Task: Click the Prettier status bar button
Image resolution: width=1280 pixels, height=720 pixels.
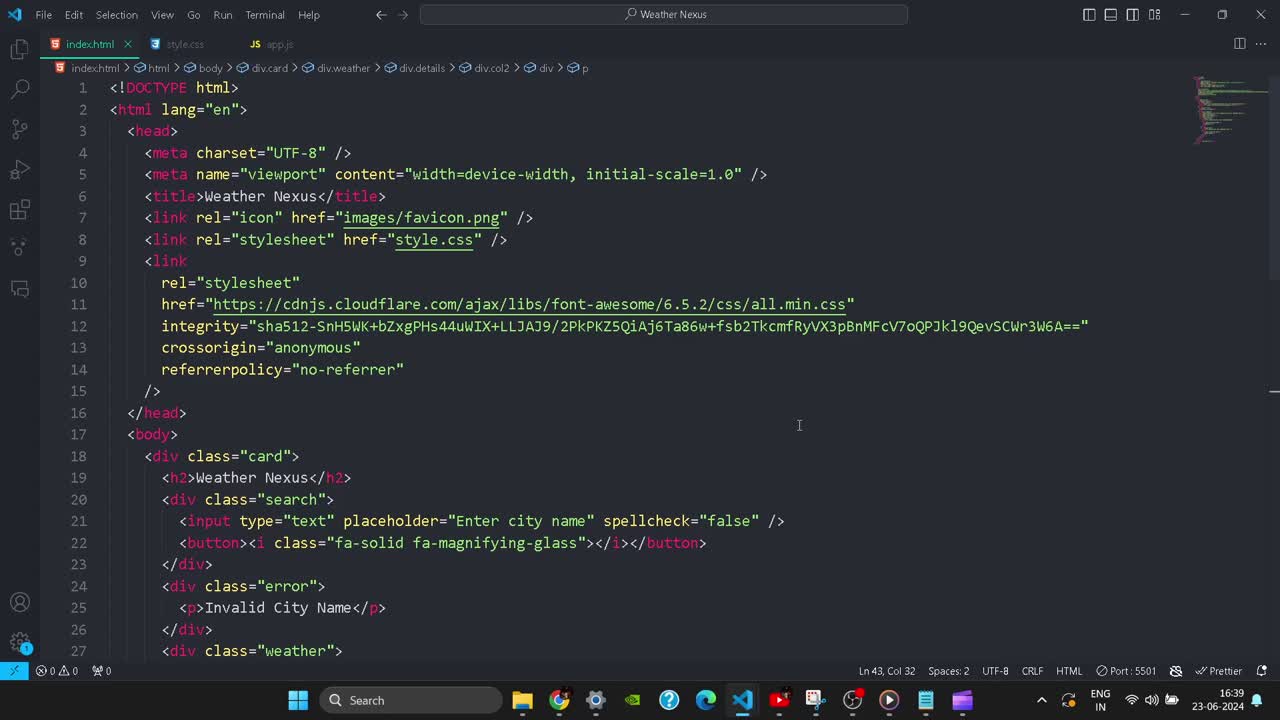Action: tap(1219, 671)
